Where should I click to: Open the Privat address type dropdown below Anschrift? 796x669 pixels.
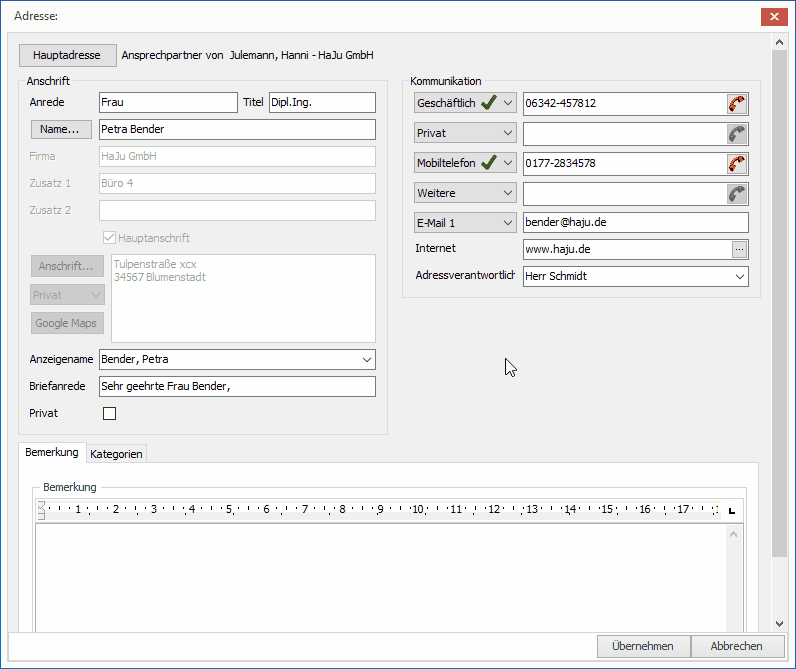click(x=68, y=295)
